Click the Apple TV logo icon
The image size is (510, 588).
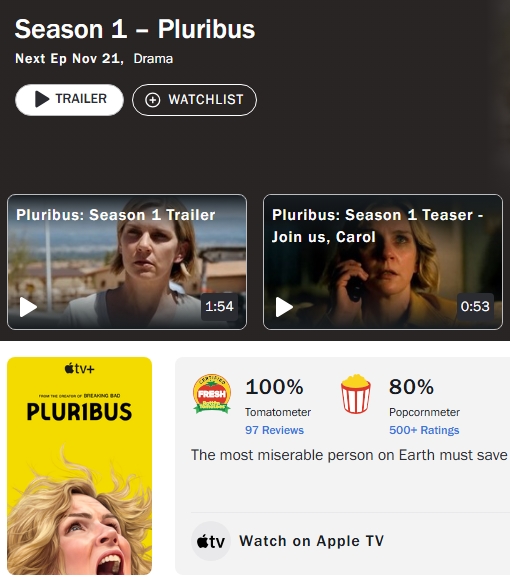click(x=211, y=541)
